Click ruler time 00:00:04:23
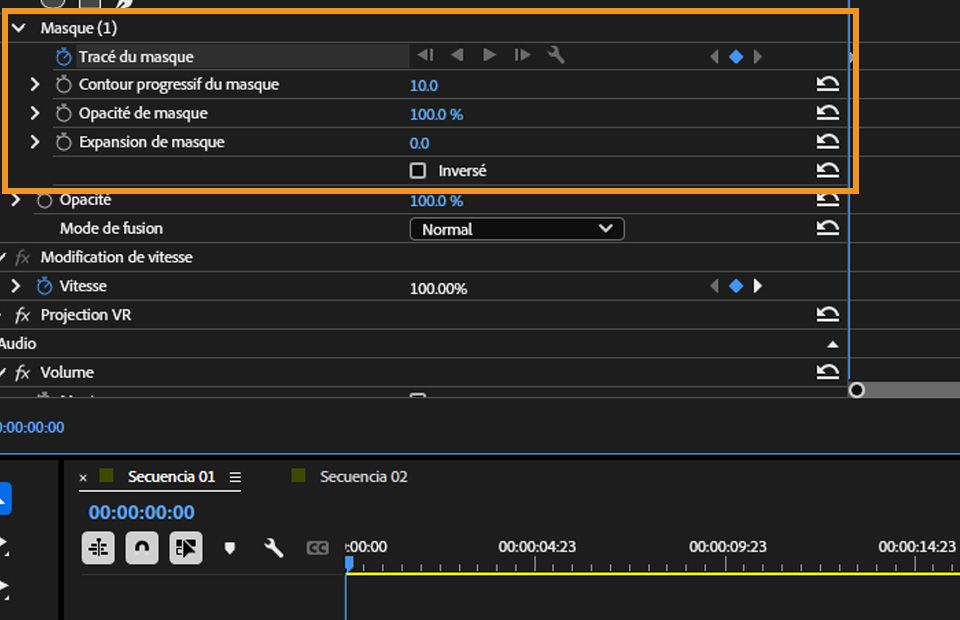The width and height of the screenshot is (960, 620). (x=537, y=546)
